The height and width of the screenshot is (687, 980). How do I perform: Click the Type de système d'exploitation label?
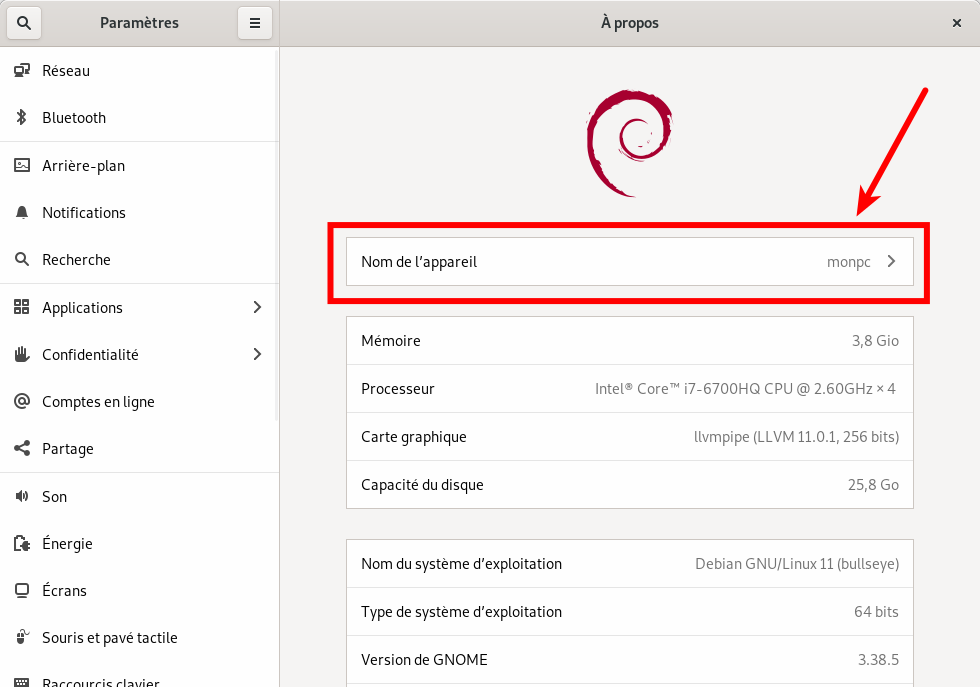pyautogui.click(x=461, y=612)
